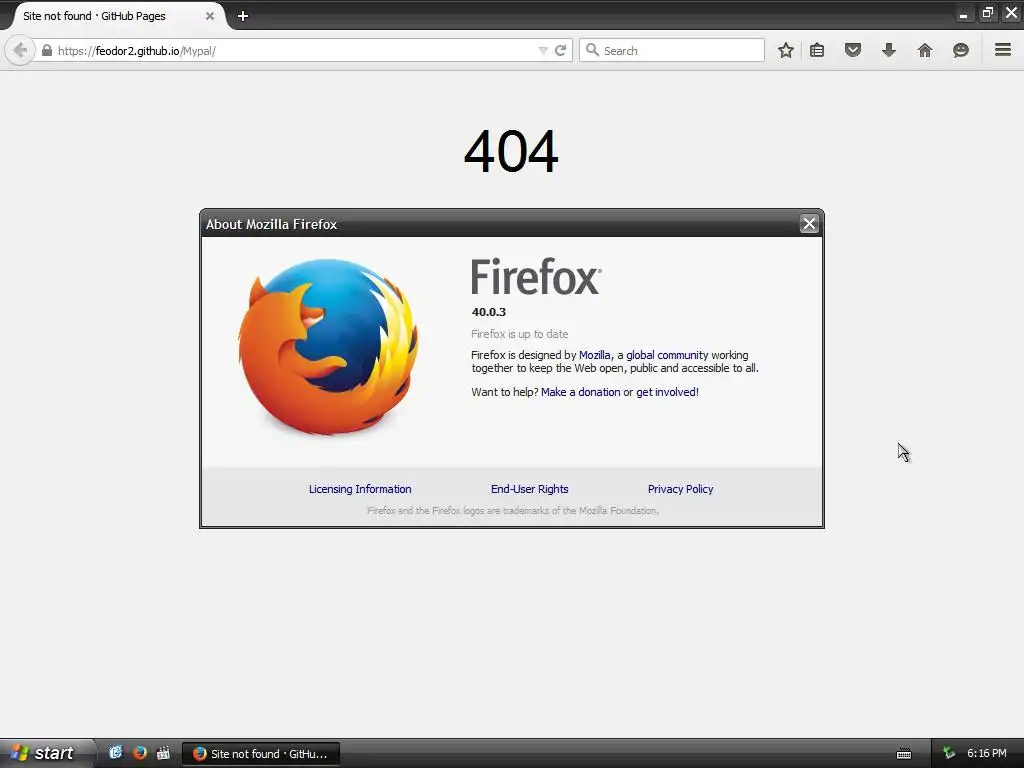Click the magnifier icon in Search box

click(592, 50)
